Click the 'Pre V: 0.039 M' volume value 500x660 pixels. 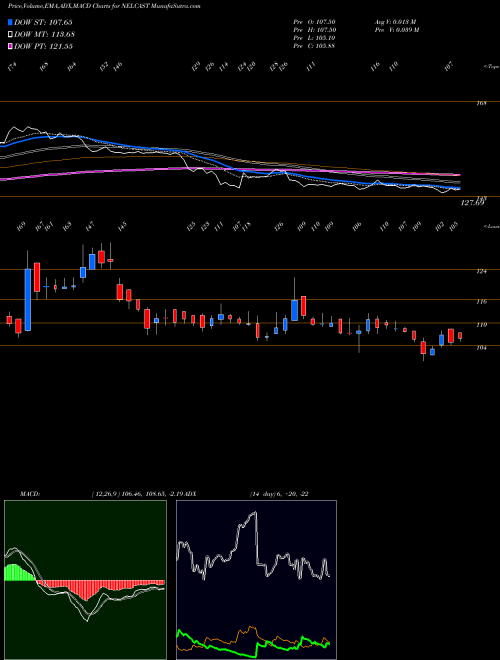point(396,30)
